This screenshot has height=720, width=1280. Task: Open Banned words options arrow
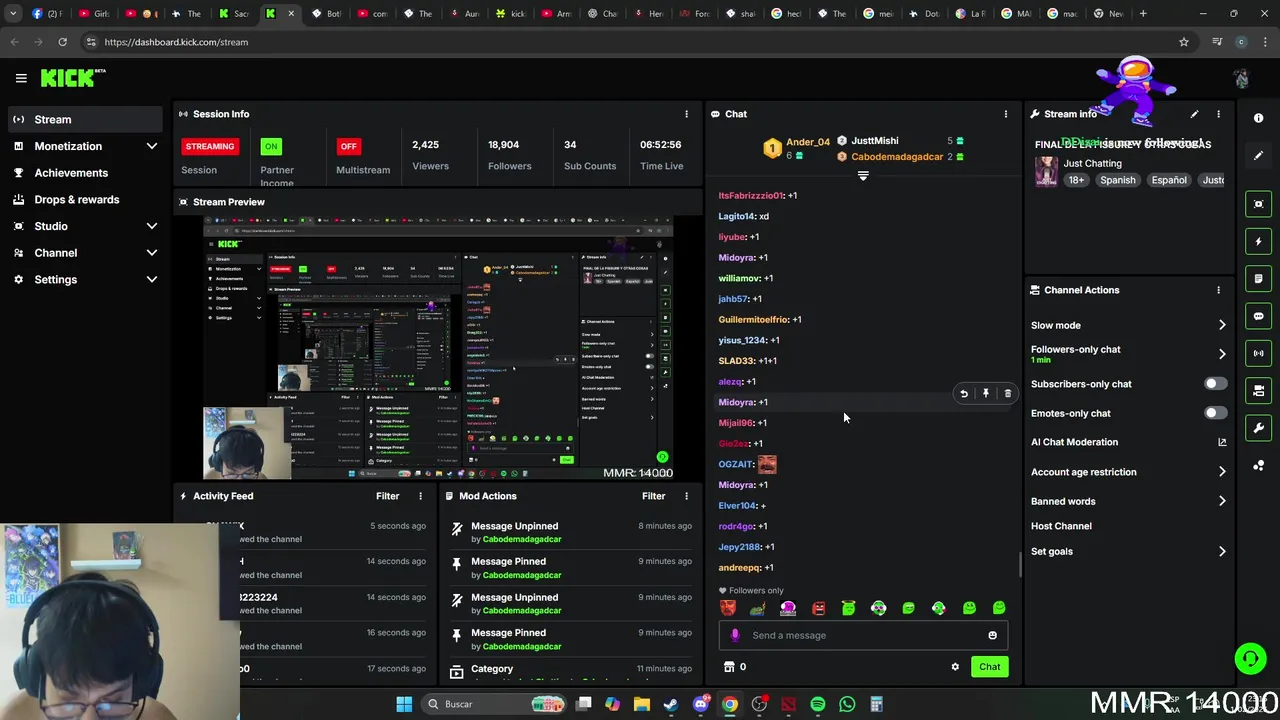[1222, 501]
